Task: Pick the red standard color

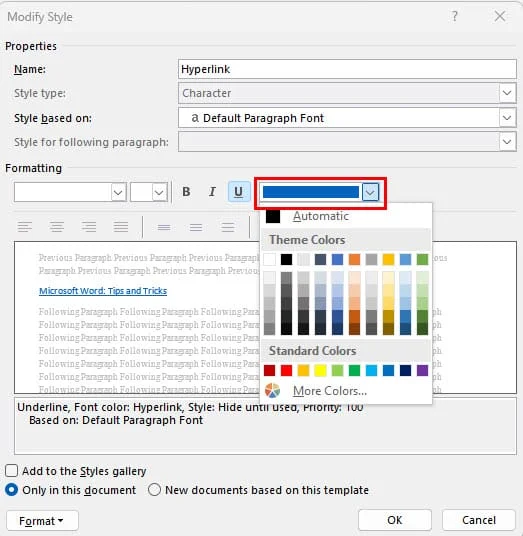Action: click(x=286, y=370)
